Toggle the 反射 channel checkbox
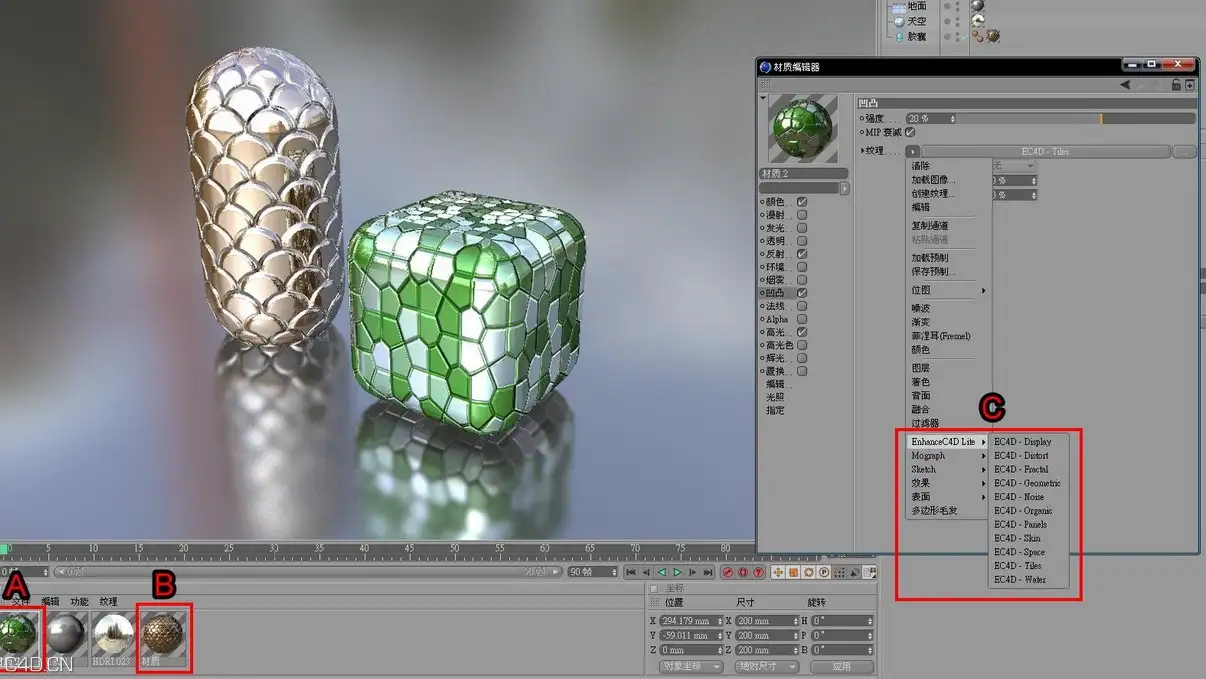Viewport: 1206px width, 679px height. [802, 254]
